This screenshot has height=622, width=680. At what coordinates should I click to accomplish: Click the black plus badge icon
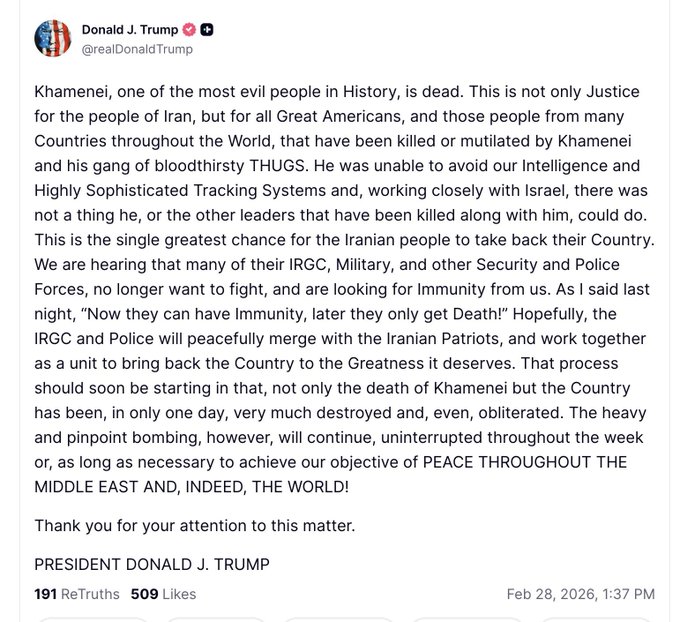pos(207,30)
